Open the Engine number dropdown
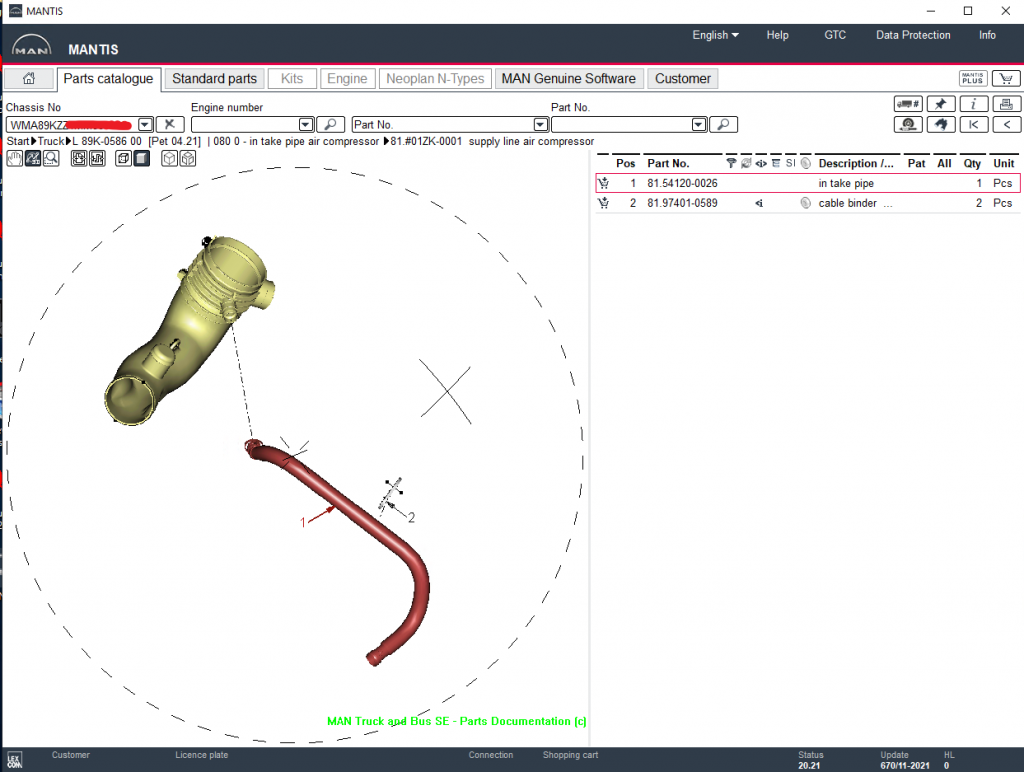Image resolution: width=1024 pixels, height=772 pixels. 306,125
